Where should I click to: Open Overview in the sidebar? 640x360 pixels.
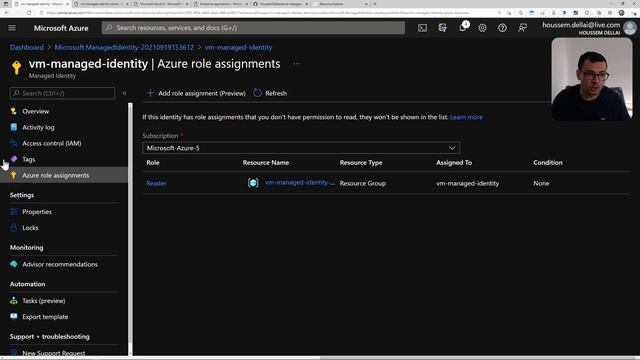coord(36,111)
